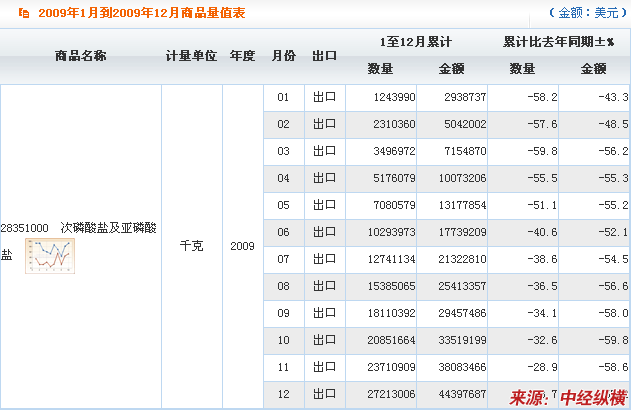Click the 月份 column header

pos(283,56)
